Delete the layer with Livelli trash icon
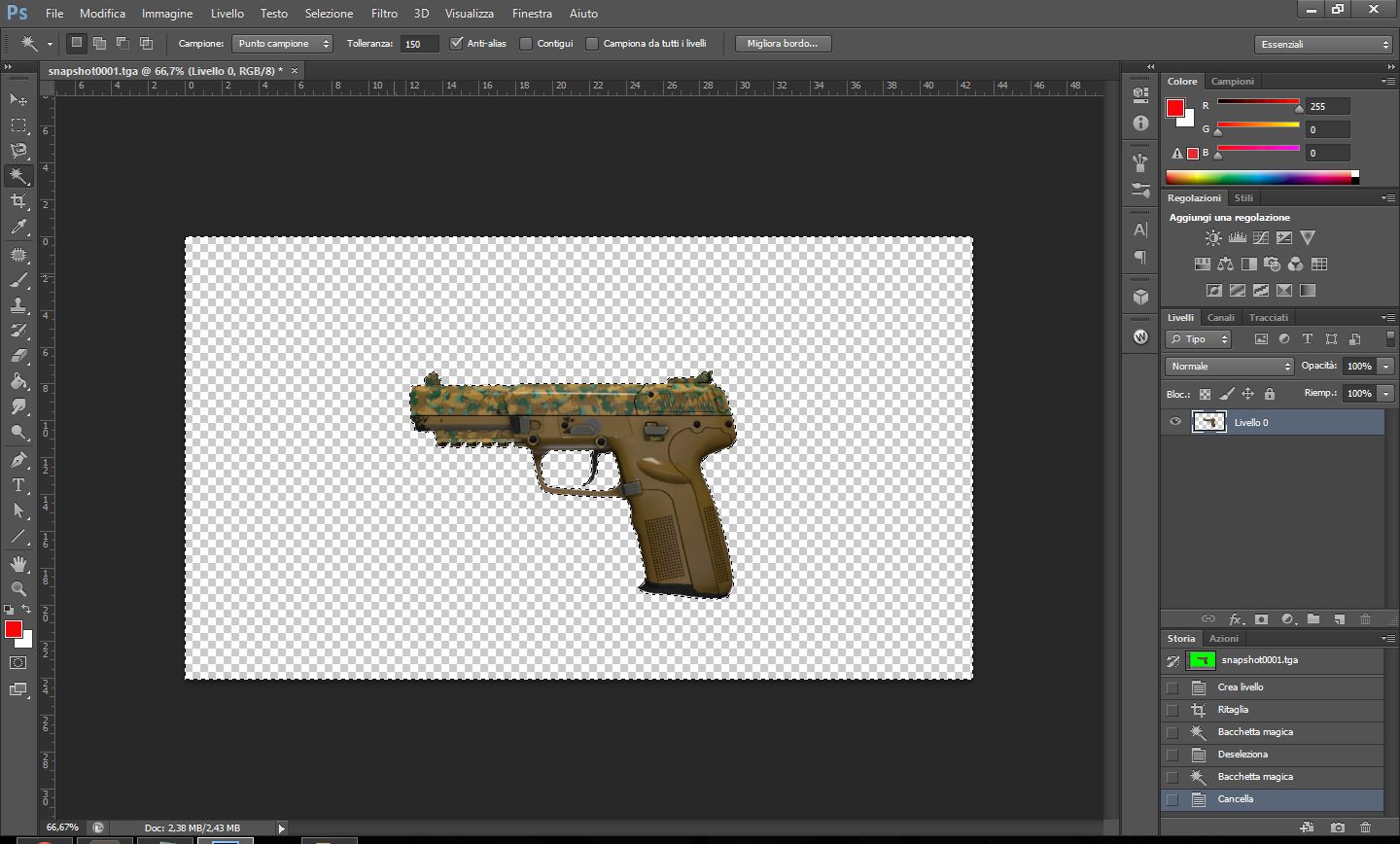 1365,618
